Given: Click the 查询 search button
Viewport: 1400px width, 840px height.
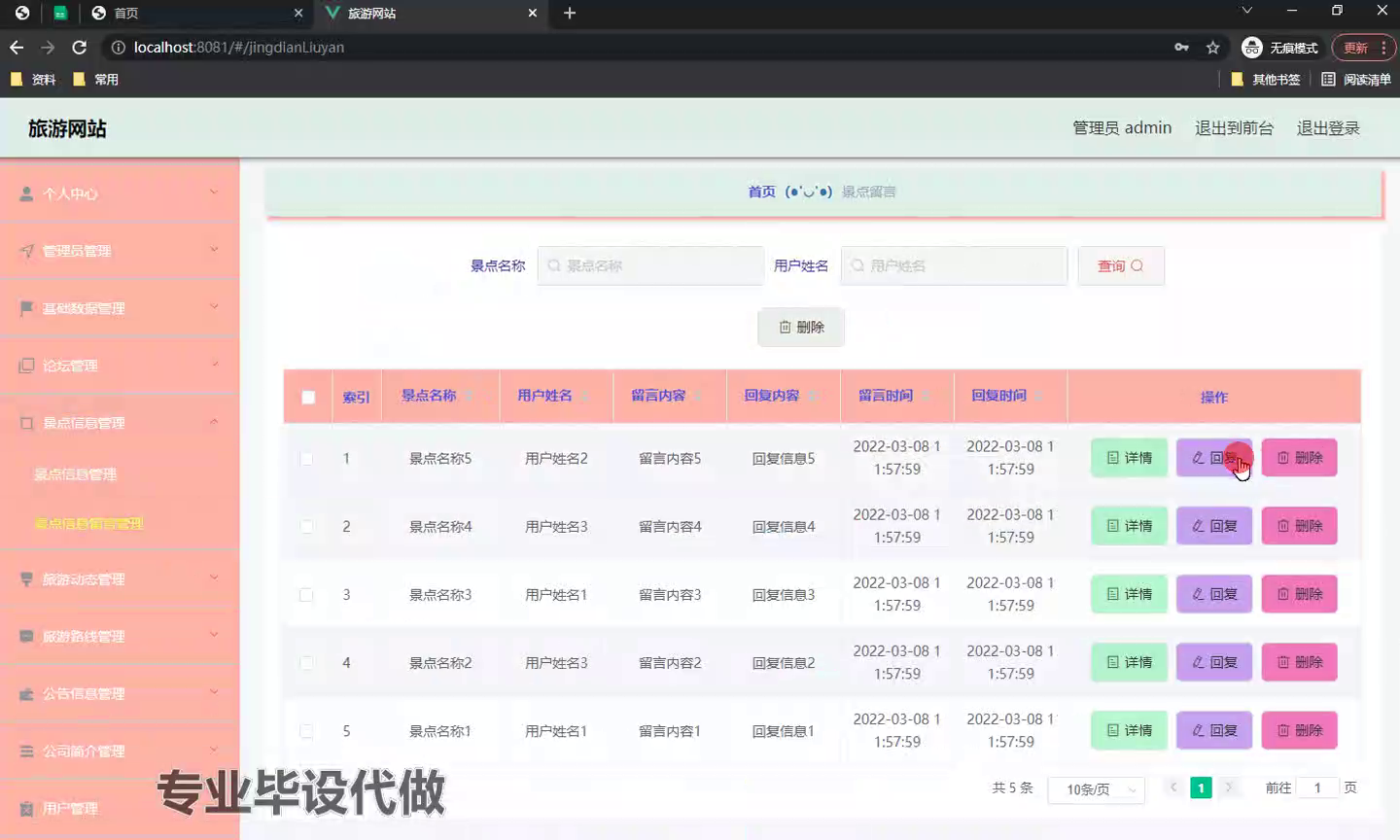Looking at the screenshot, I should (x=1121, y=265).
